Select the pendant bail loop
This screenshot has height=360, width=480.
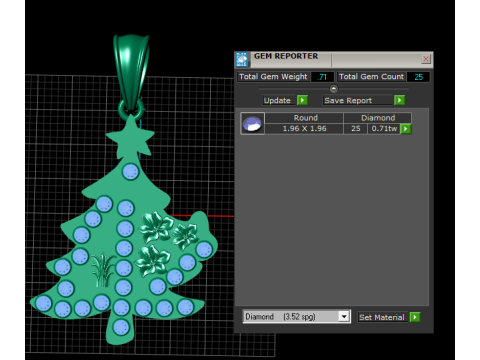click(x=131, y=72)
